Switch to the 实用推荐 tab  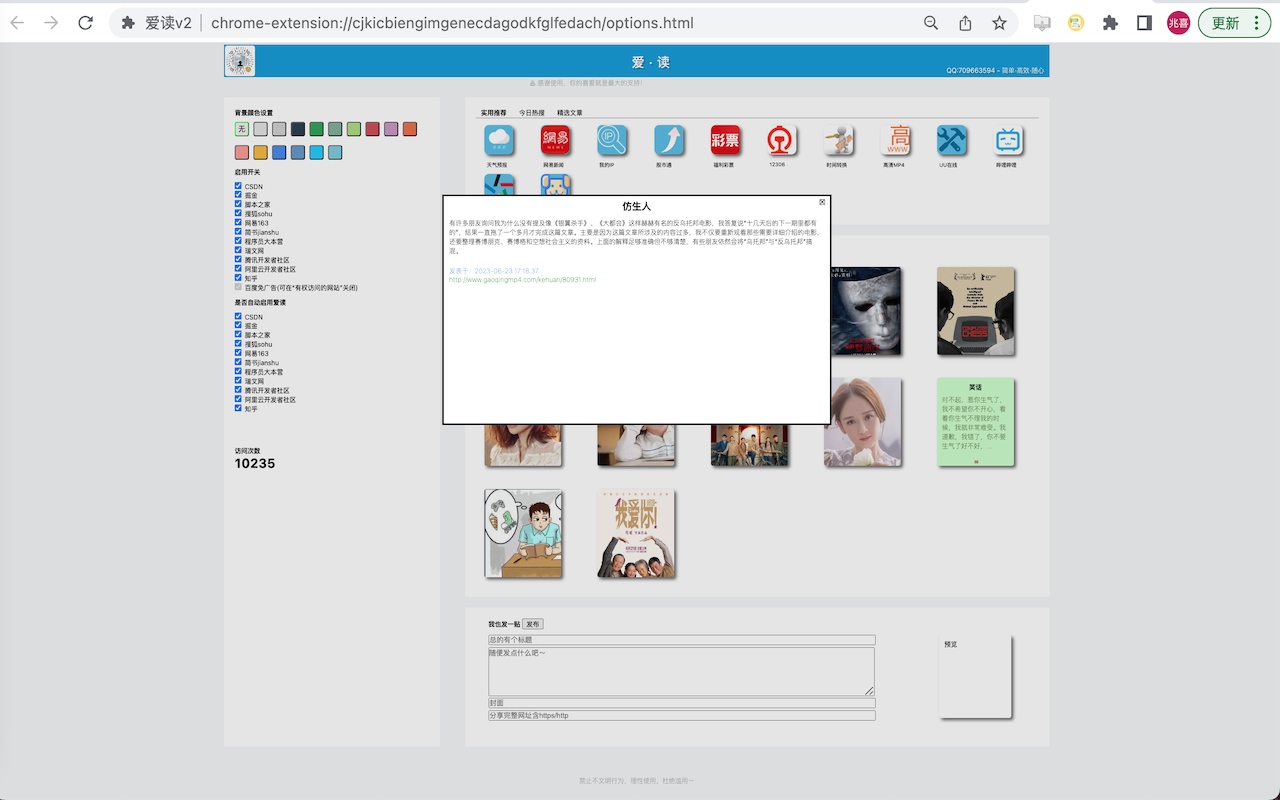click(x=493, y=113)
